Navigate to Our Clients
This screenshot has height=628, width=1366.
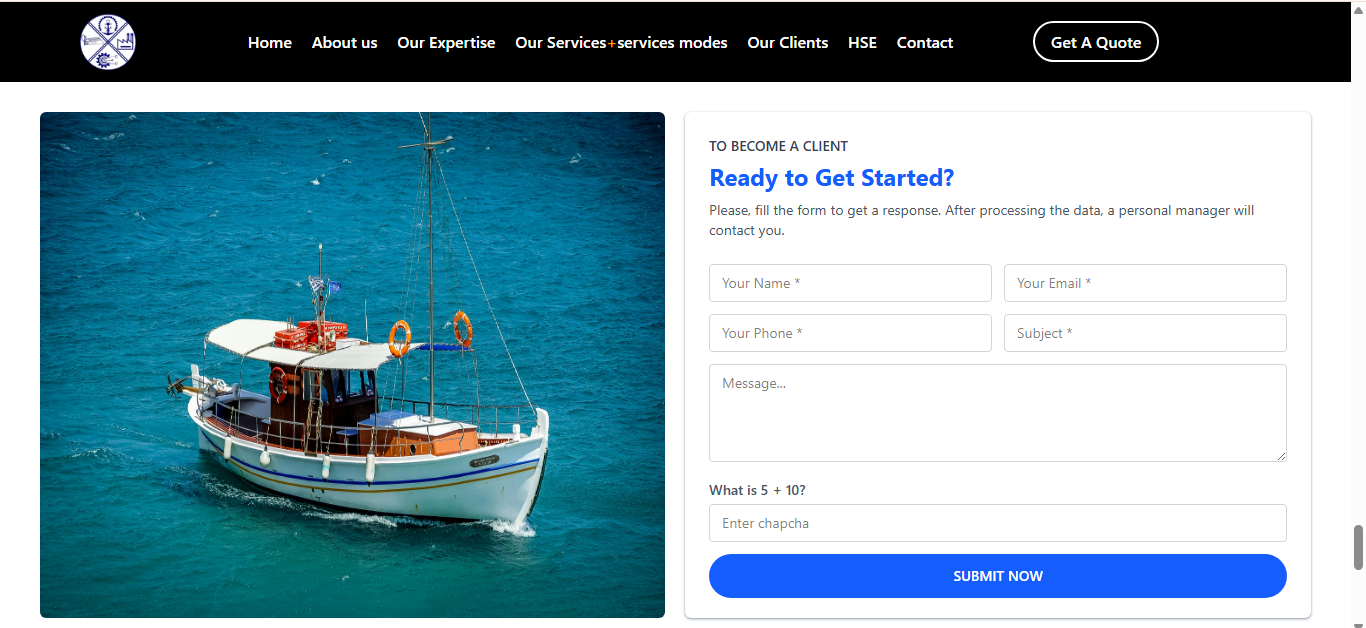pyautogui.click(x=787, y=43)
